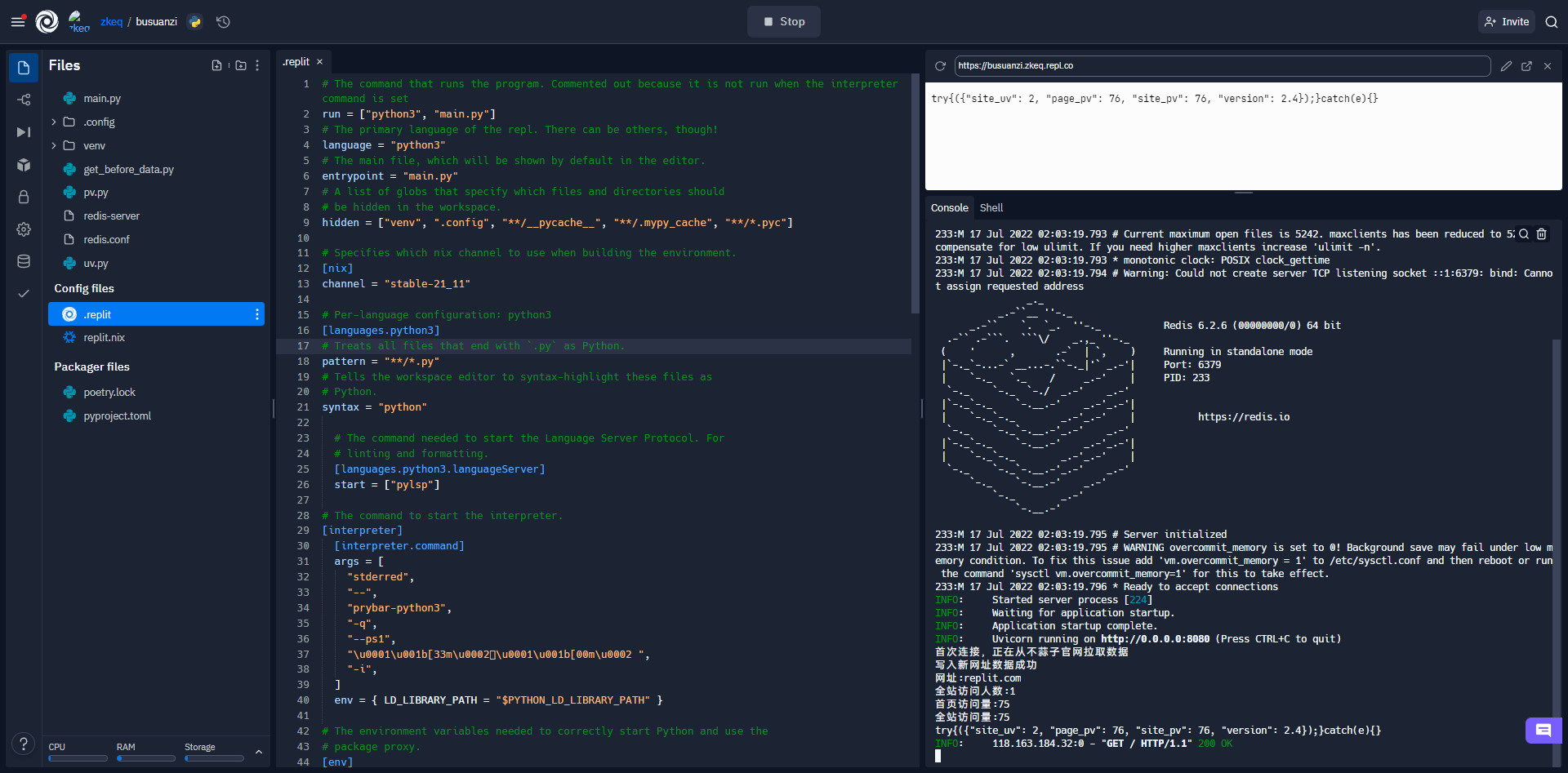Switch to the Shell tab
1568x773 pixels.
pos(991,207)
